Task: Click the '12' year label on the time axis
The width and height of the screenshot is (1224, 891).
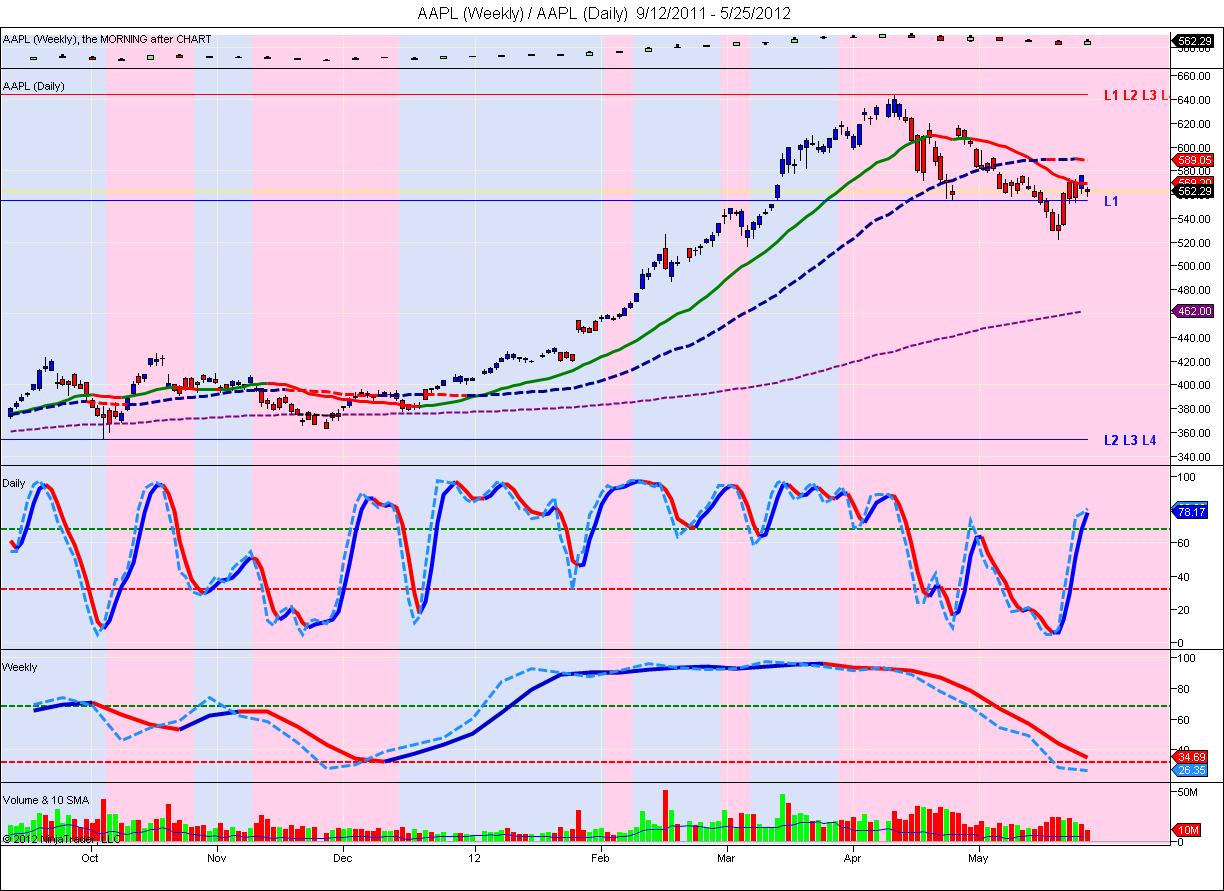Action: pyautogui.click(x=474, y=858)
